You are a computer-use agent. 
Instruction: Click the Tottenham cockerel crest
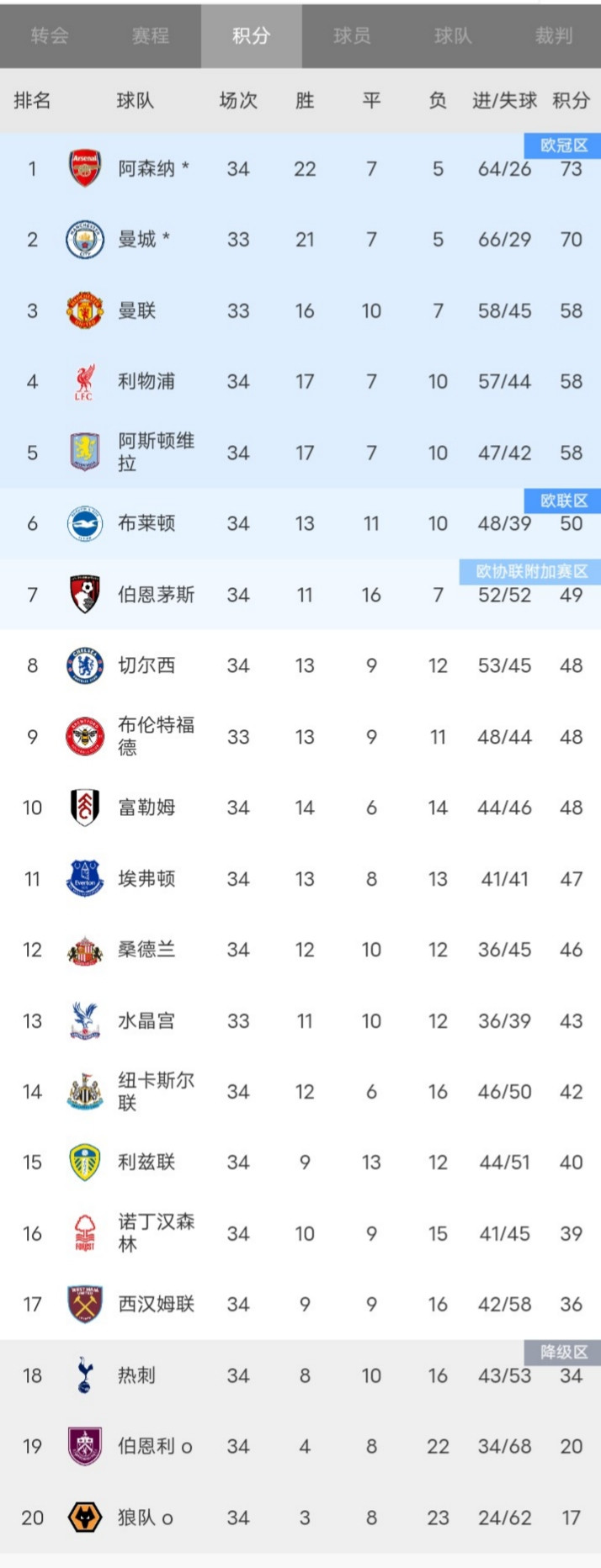(x=85, y=1375)
